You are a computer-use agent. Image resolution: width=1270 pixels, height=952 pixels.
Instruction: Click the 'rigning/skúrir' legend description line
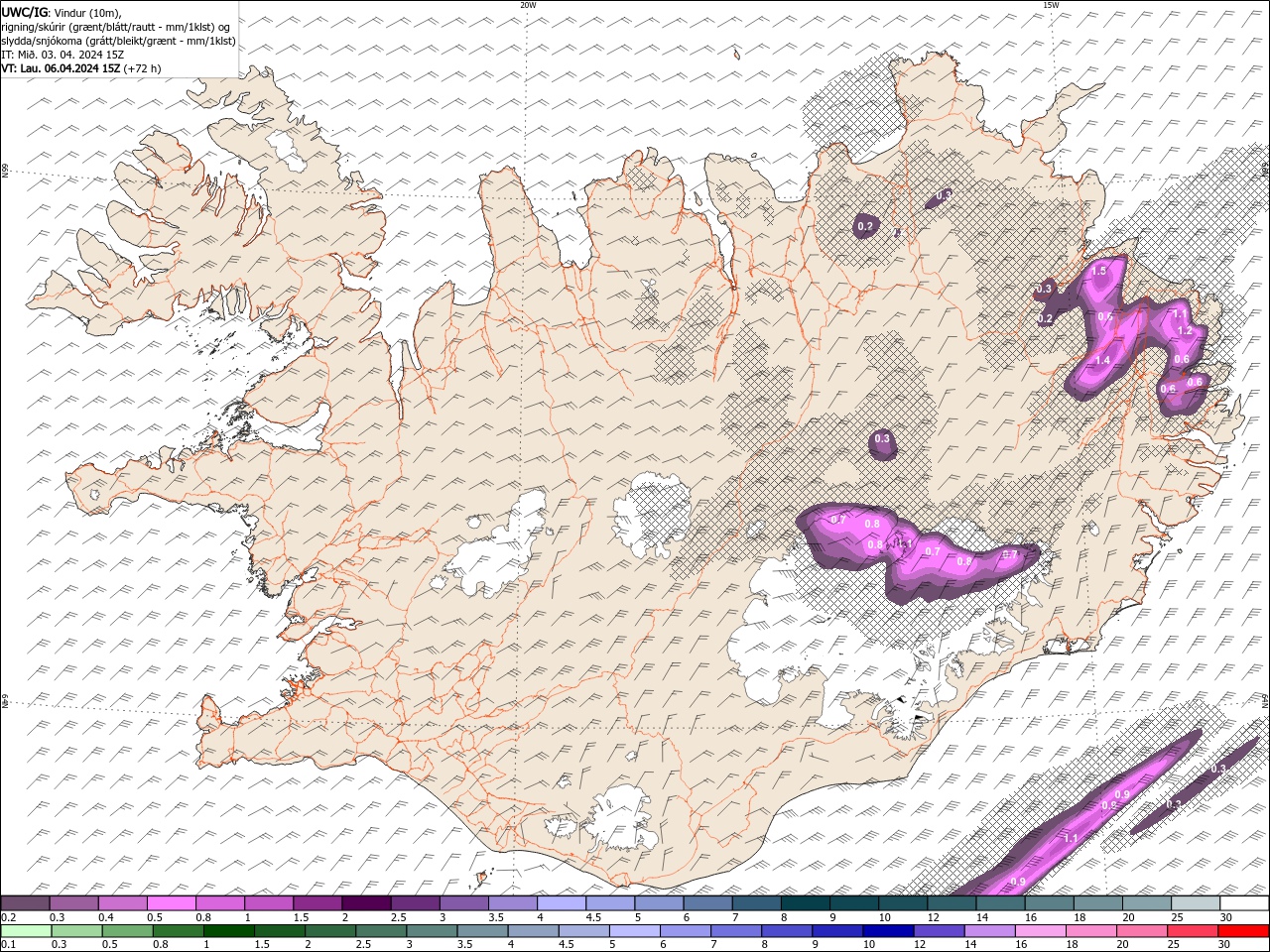click(x=116, y=27)
